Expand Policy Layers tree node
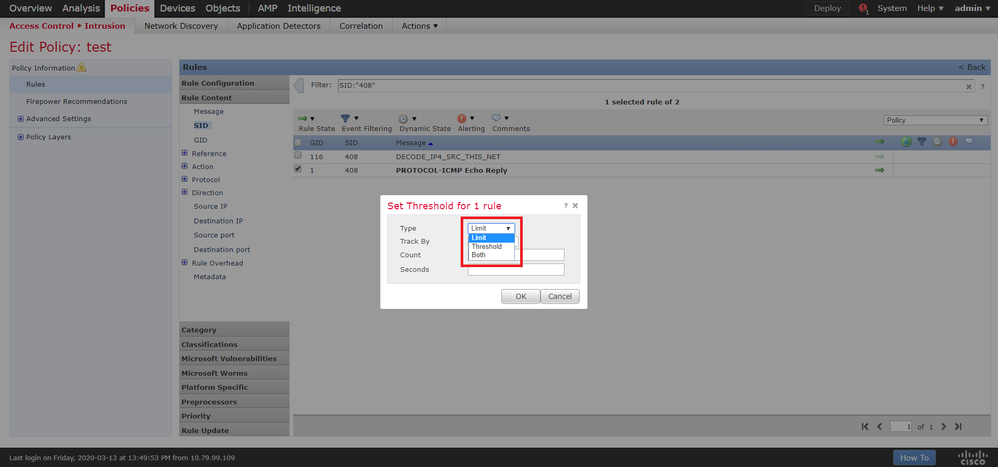Viewport: 998px width, 467px height. 20,137
